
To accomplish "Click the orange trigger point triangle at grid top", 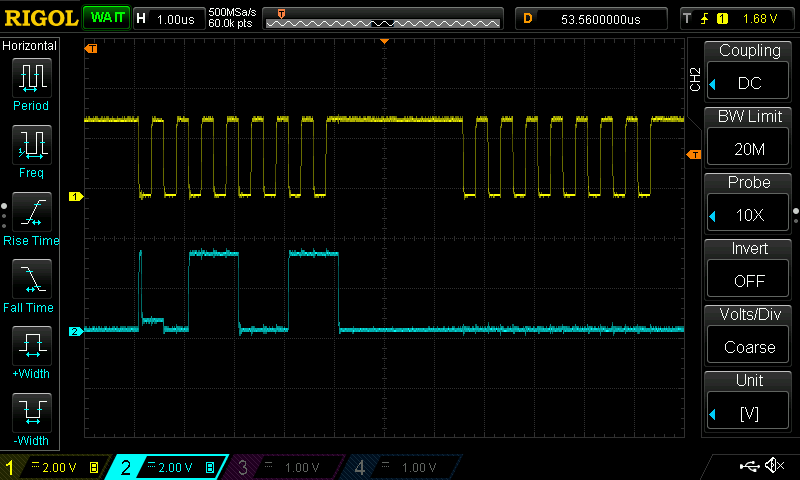I will (385, 41).
